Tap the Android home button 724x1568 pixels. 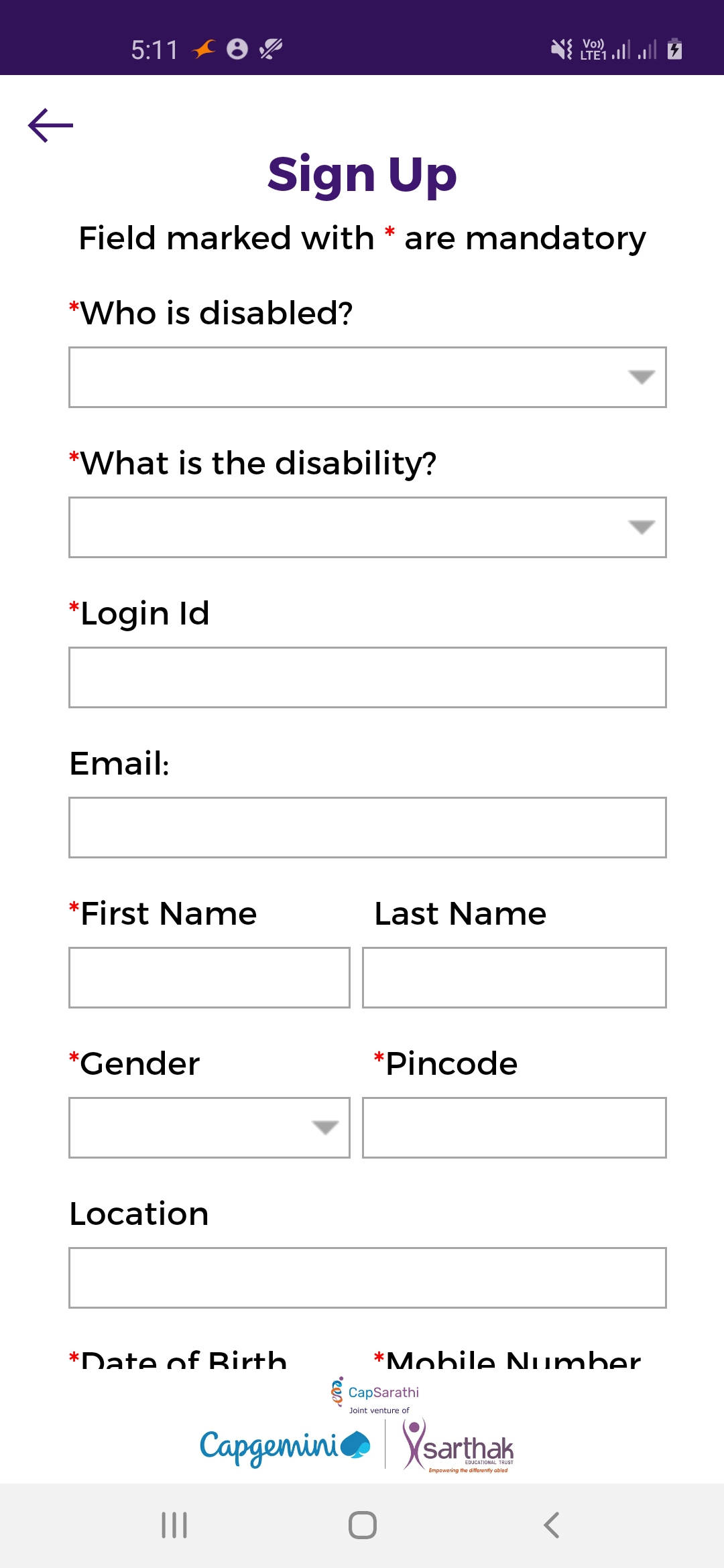coord(363,1525)
